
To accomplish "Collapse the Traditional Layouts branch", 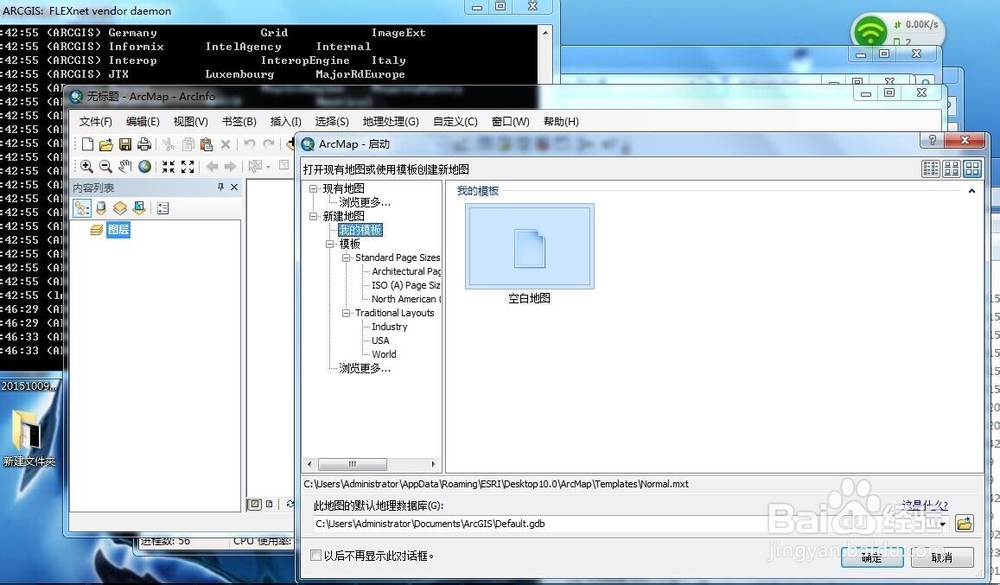I will 344,312.
